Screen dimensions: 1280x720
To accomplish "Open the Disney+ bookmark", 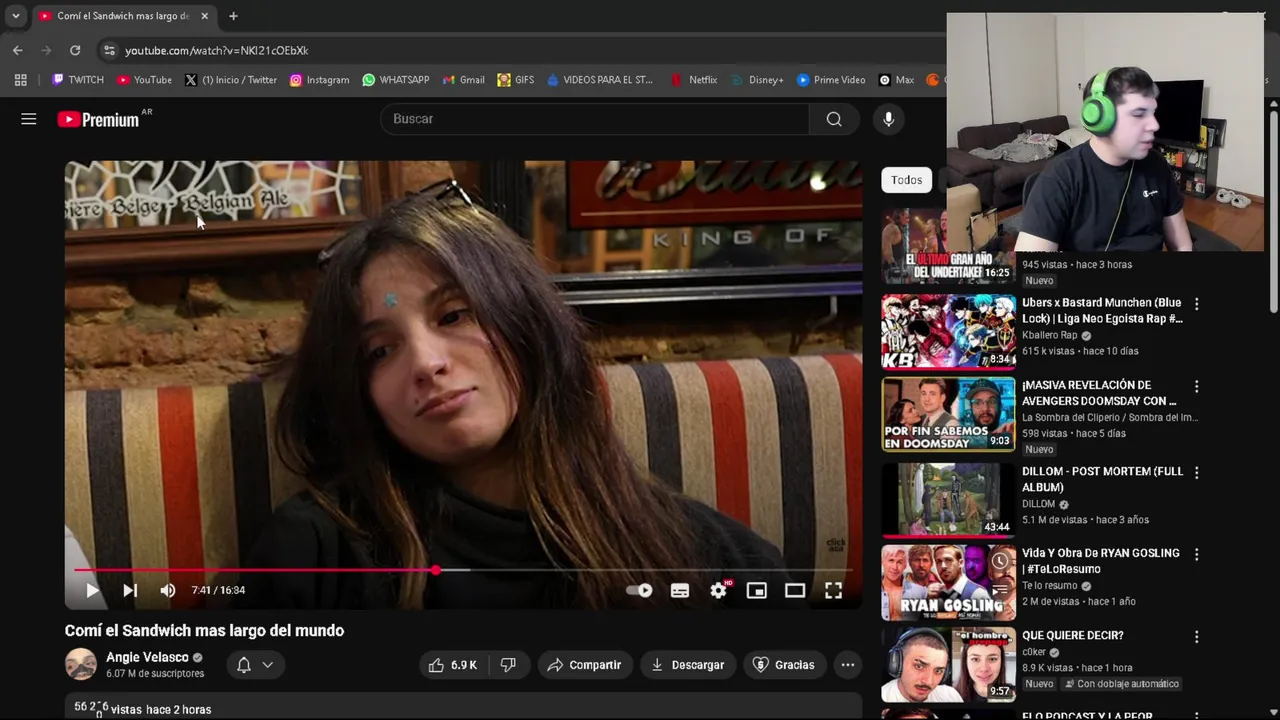I will 757,80.
